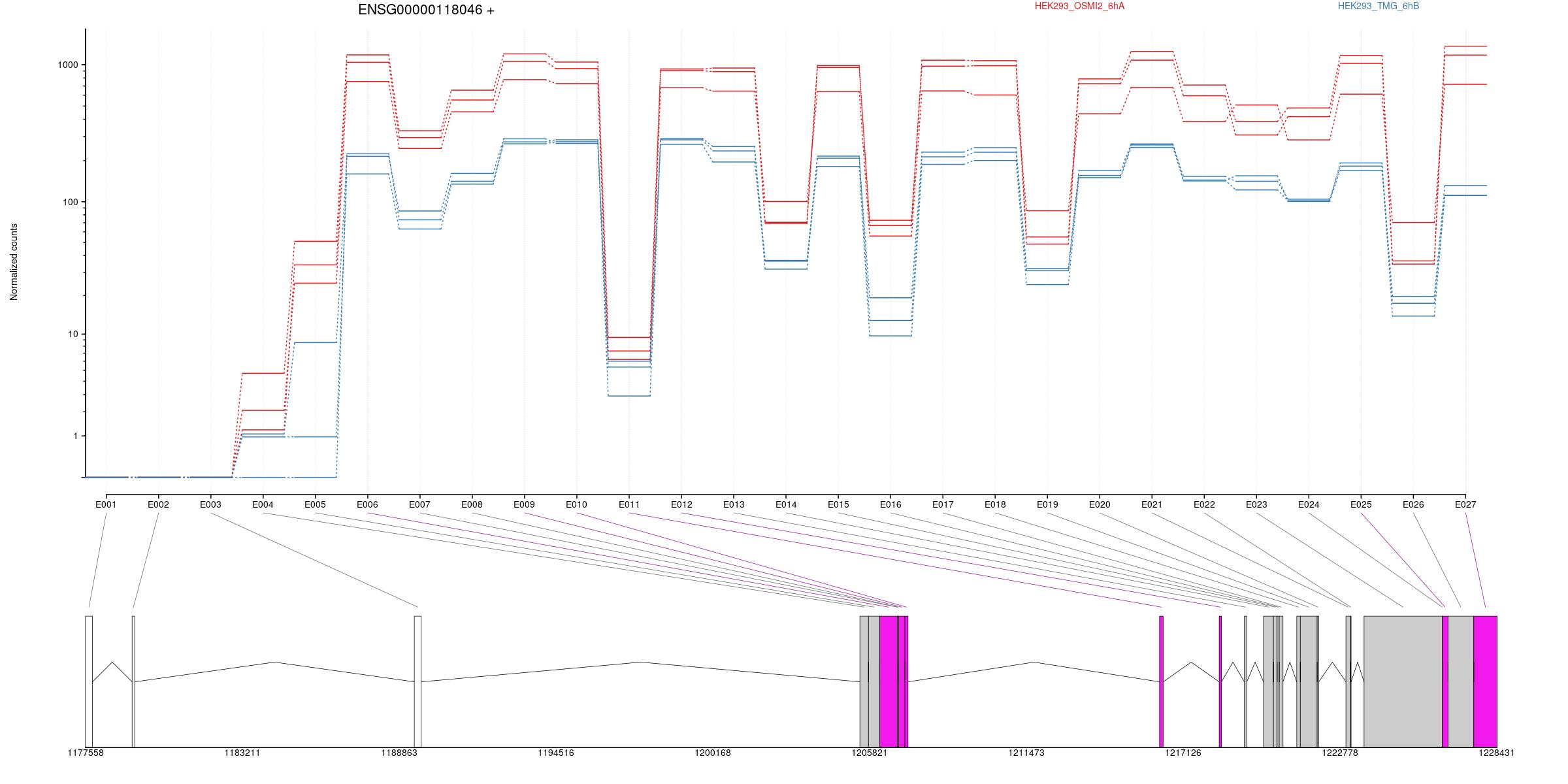Select exon bin label E019
Image resolution: width=1568 pixels, height=784 pixels.
(1047, 504)
